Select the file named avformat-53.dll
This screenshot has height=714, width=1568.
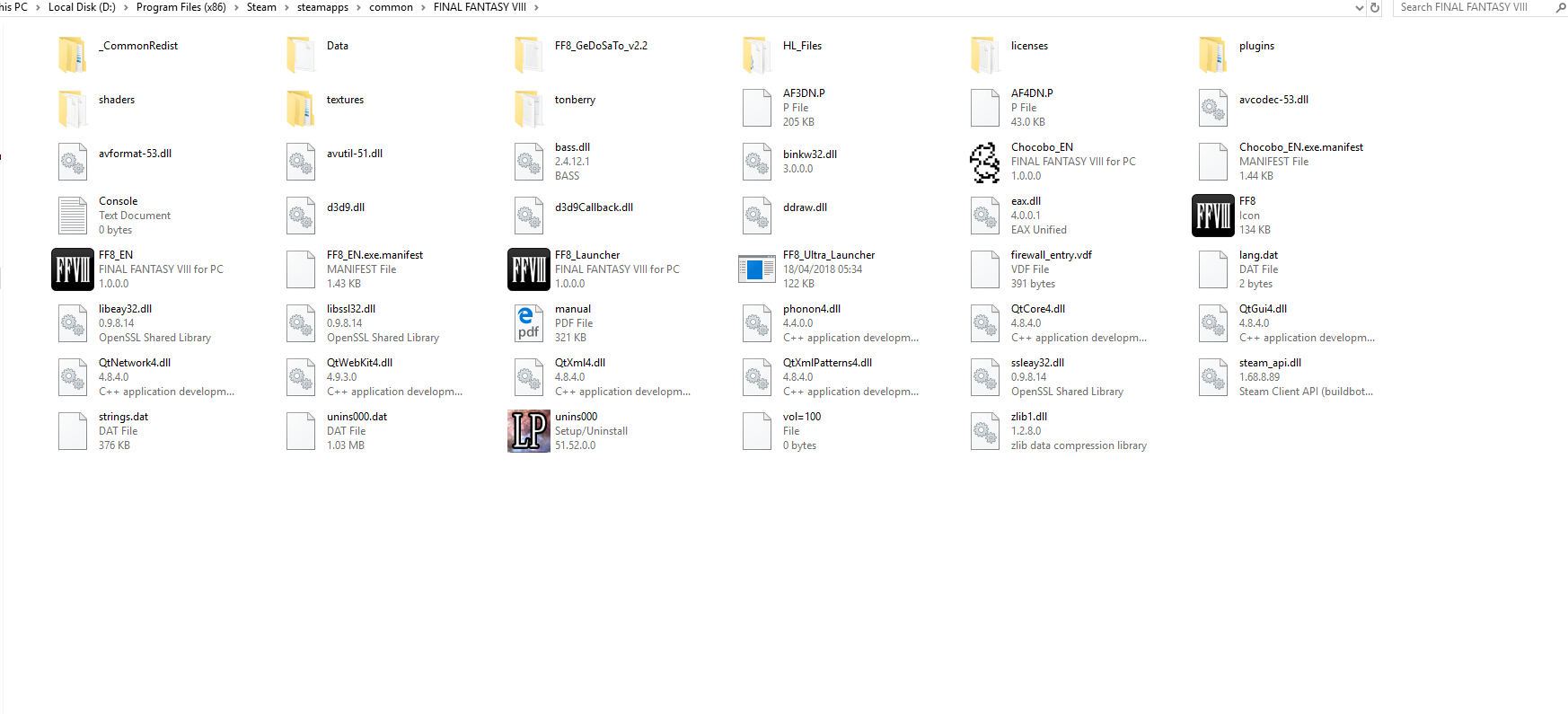pos(135,154)
